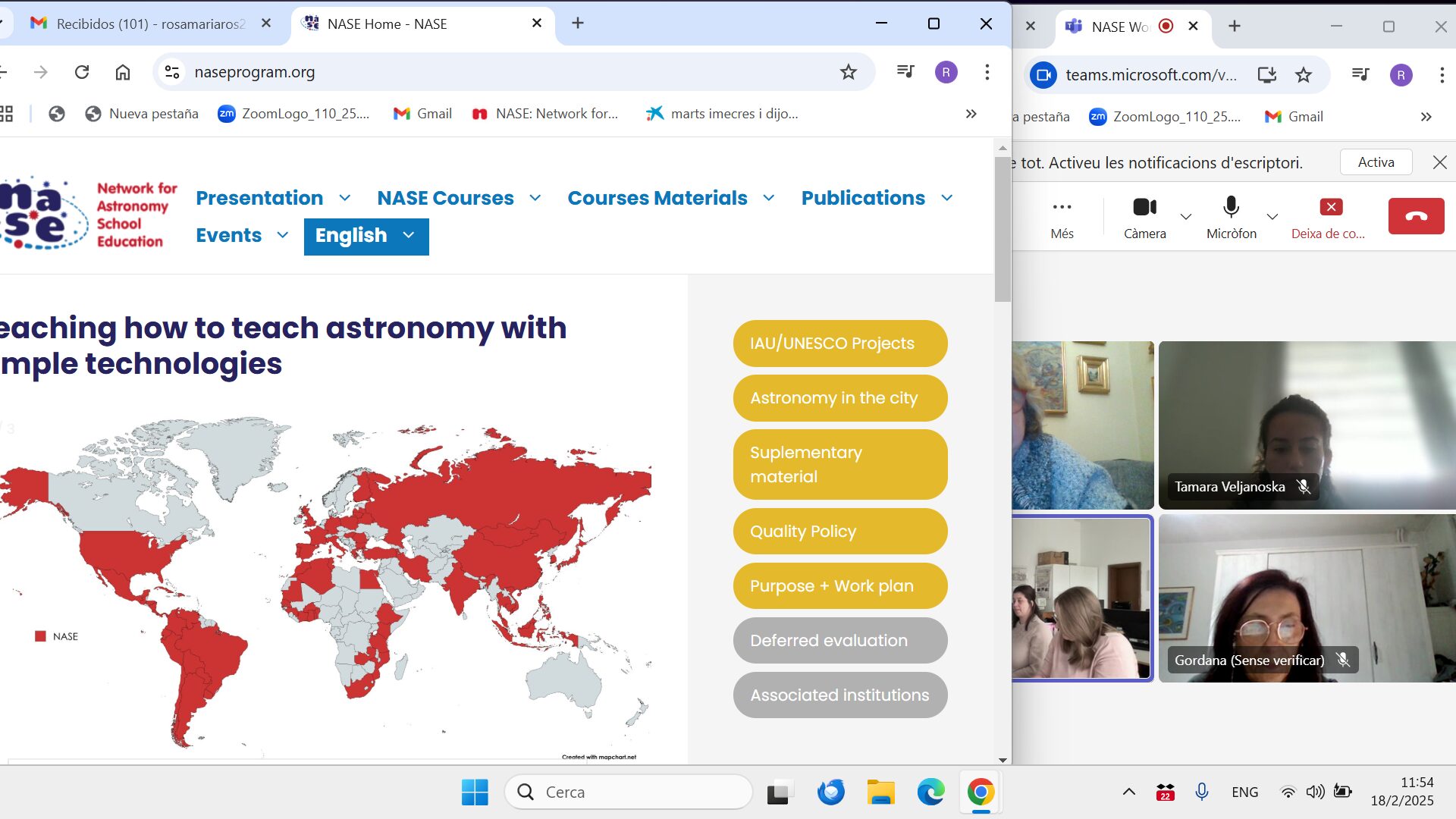Open Nueva pestaña bookmark
Screen dimensions: 1456x819
pos(142,114)
